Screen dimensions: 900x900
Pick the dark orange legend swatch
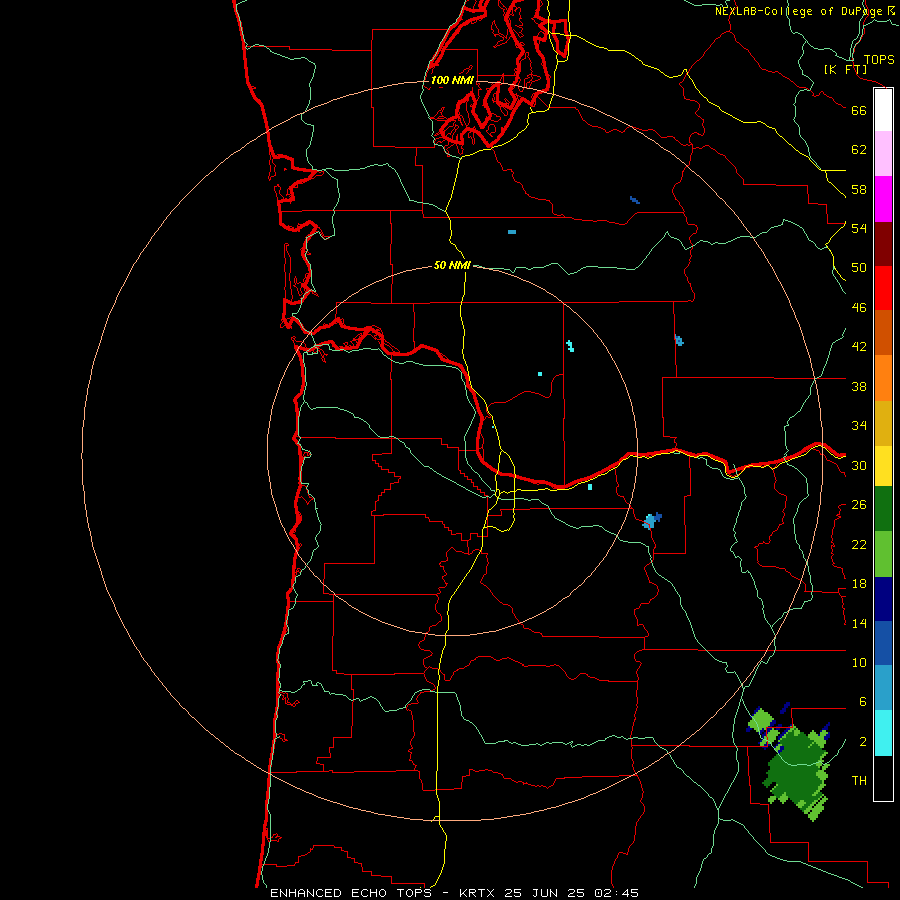[x=883, y=332]
